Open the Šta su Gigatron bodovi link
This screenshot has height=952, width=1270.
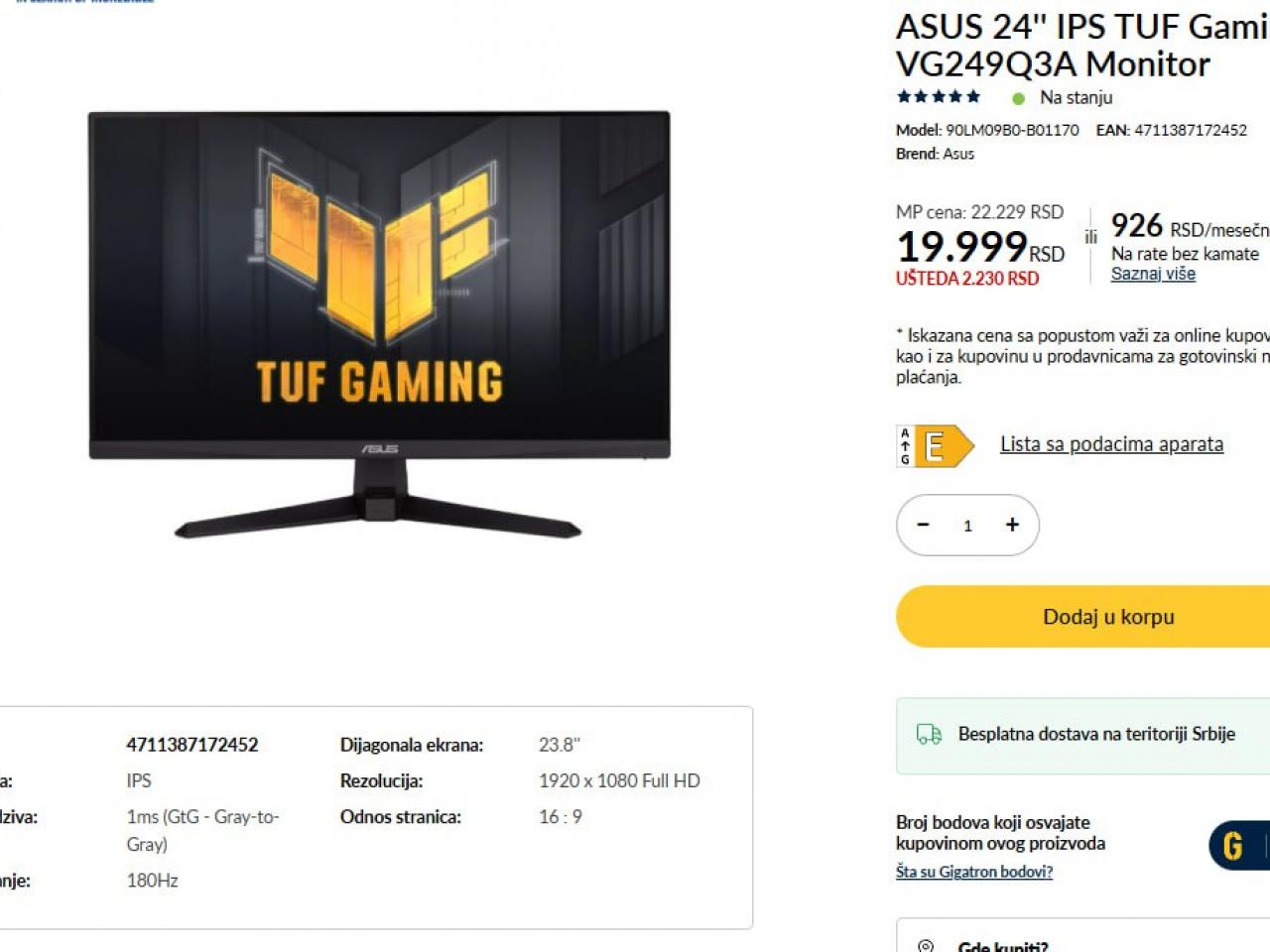[974, 872]
